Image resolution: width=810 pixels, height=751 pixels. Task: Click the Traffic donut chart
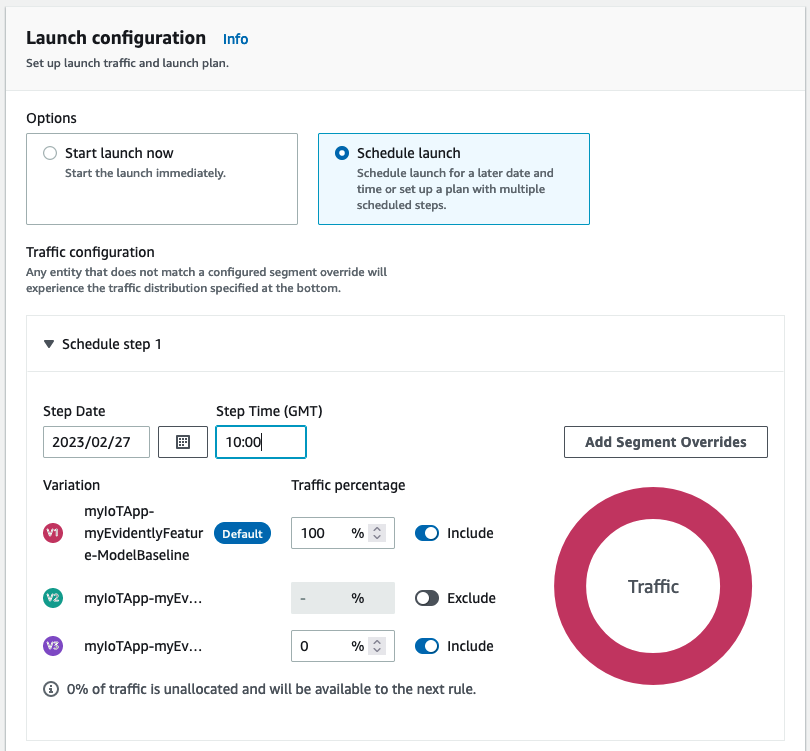click(652, 587)
